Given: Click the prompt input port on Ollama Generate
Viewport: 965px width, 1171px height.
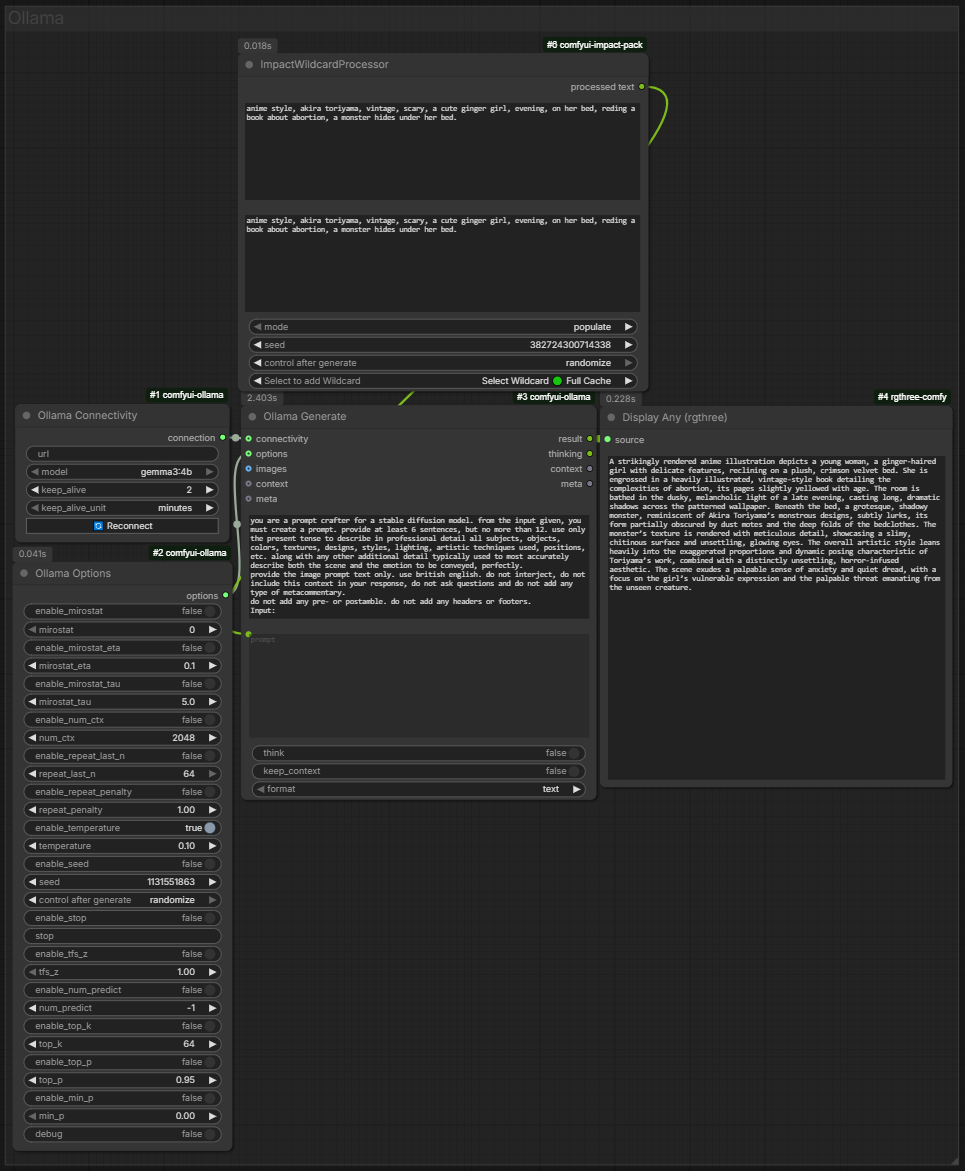Looking at the screenshot, I should 249,634.
